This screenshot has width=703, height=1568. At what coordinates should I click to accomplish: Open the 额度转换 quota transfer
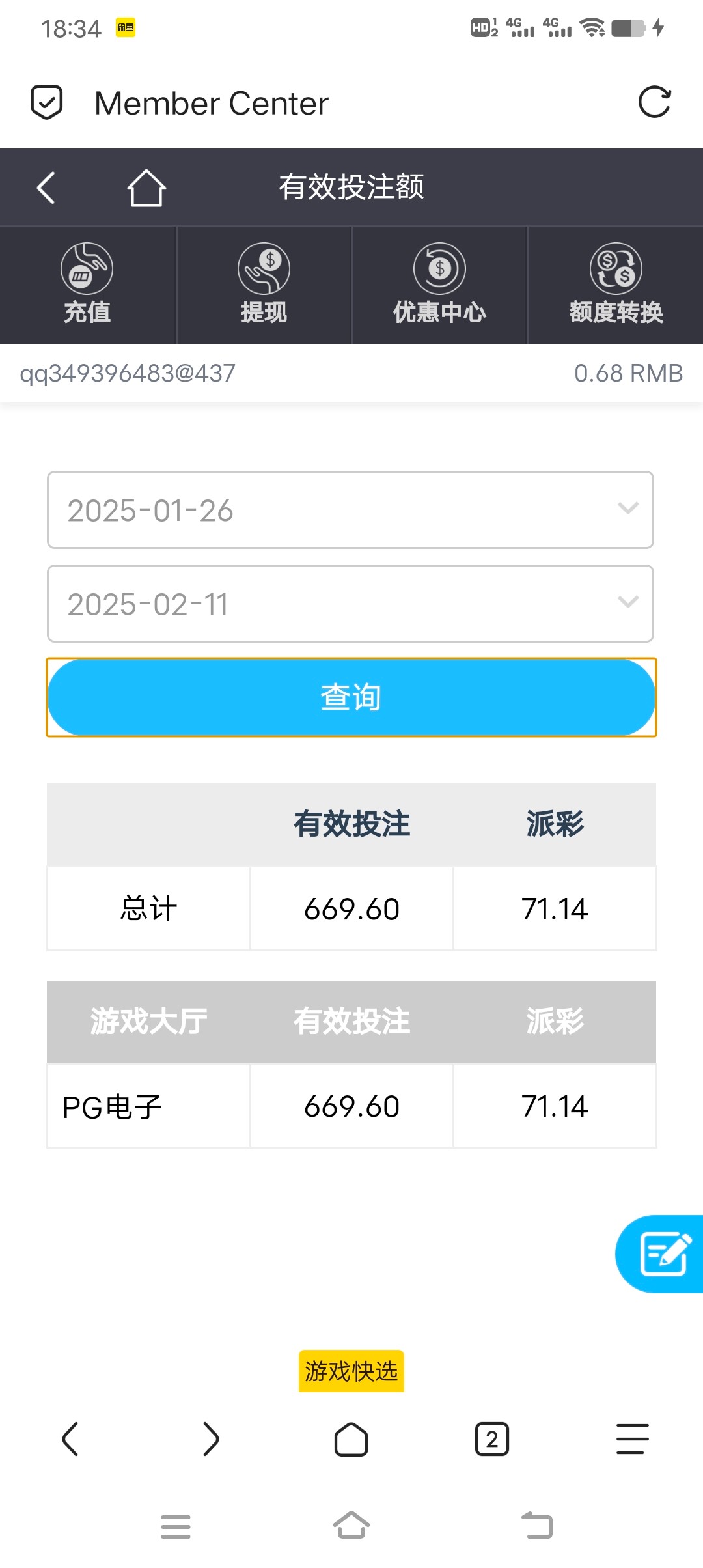(616, 285)
